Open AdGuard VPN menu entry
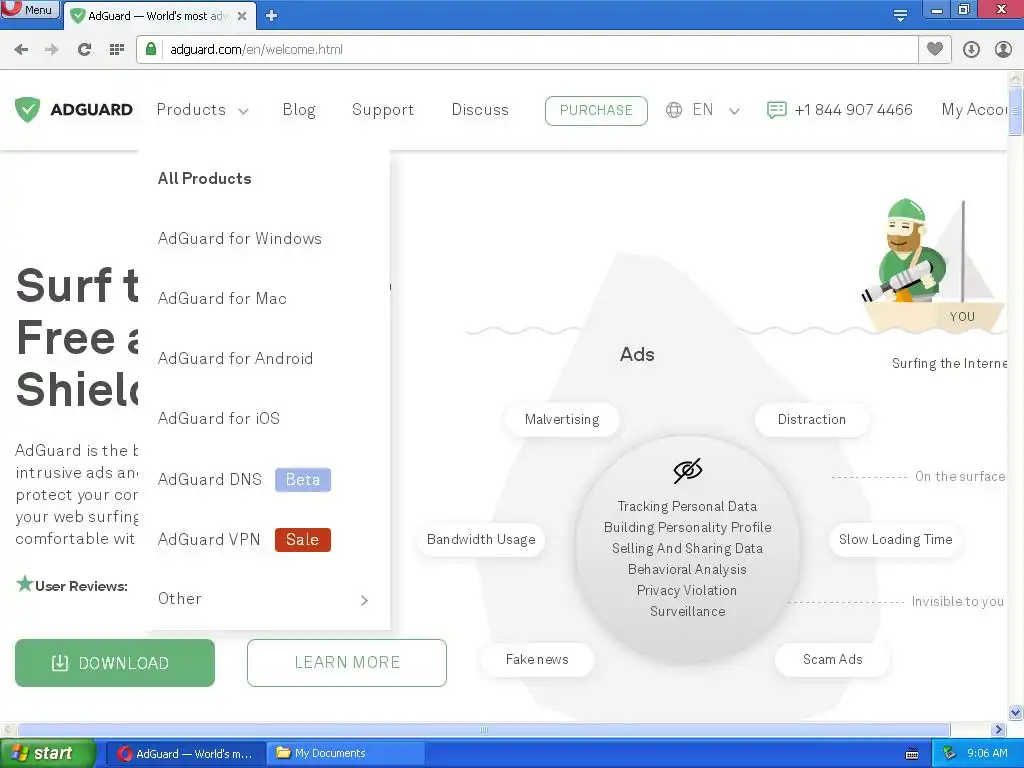Viewport: 1024px width, 768px height. (209, 539)
